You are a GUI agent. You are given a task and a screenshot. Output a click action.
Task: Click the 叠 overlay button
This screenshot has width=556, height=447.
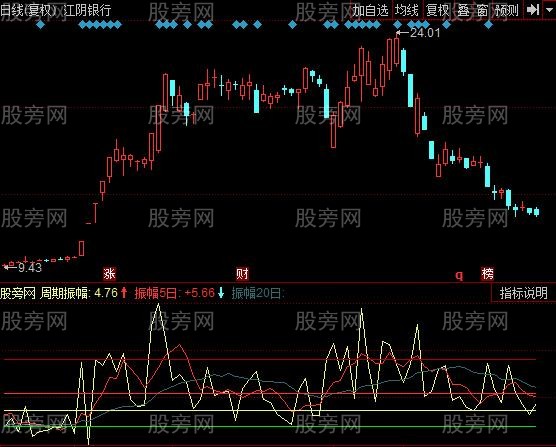pos(463,10)
